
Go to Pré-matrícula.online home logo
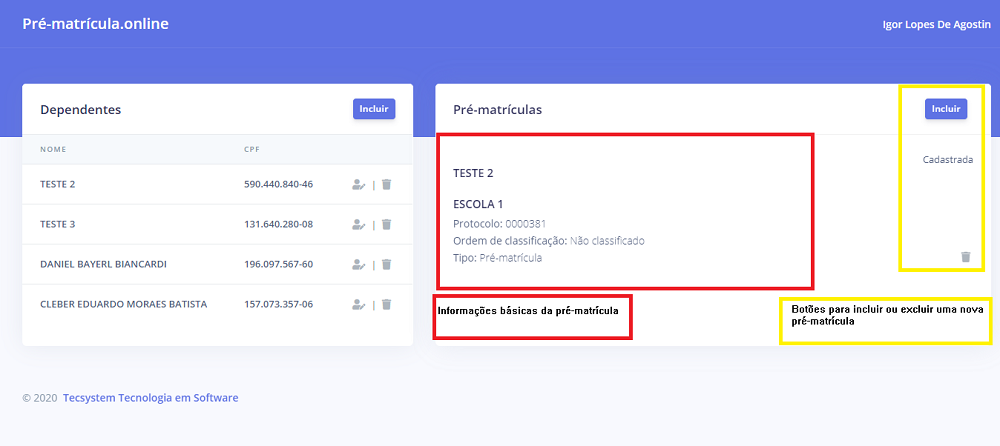(95, 24)
